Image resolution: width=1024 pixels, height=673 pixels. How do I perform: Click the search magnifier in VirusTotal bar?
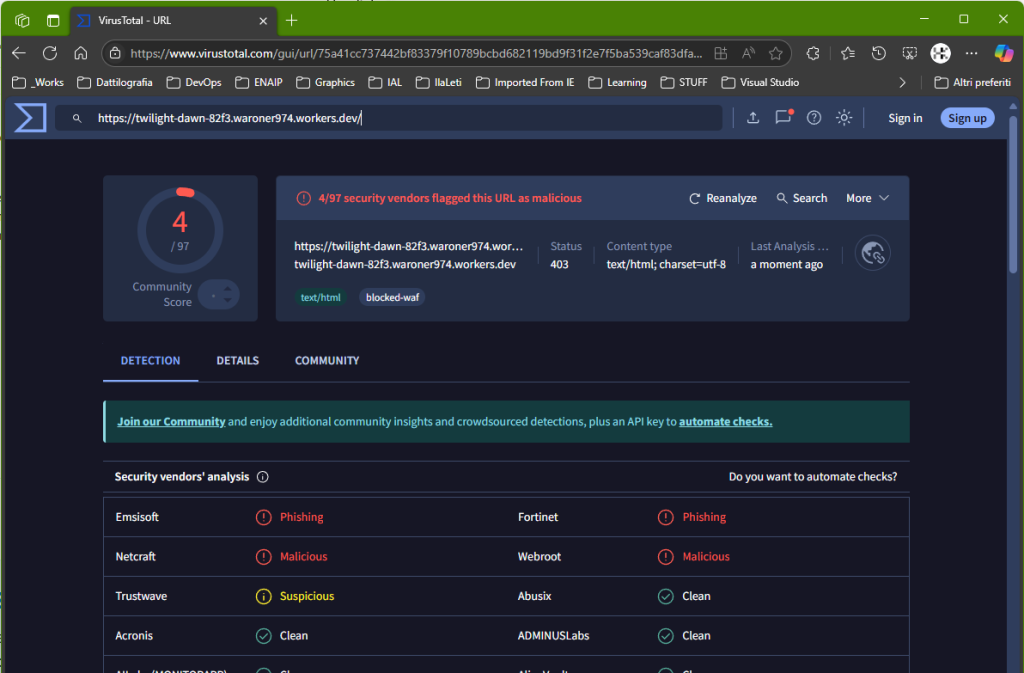tap(77, 118)
